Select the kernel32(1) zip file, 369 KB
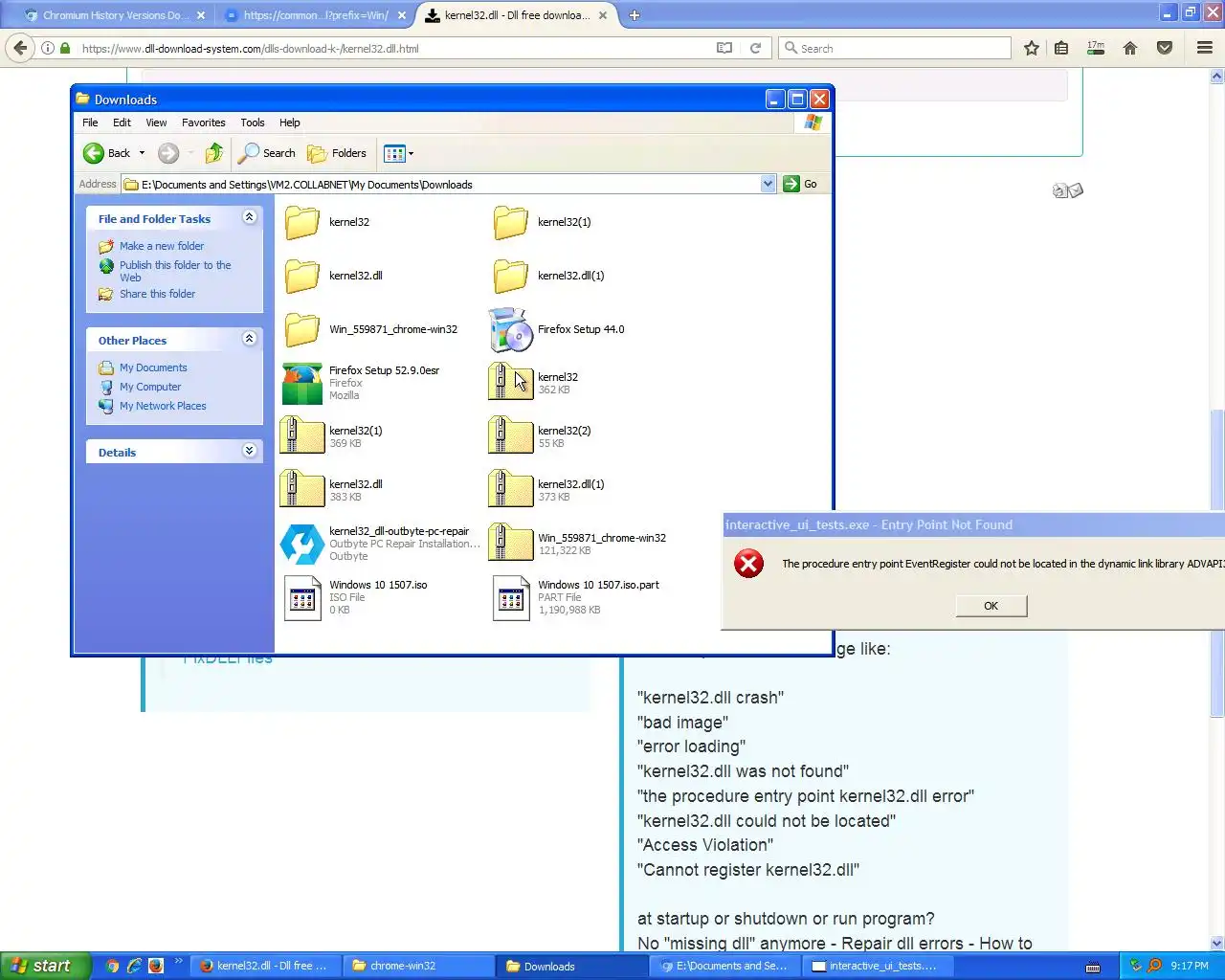Viewport: 1225px width, 980px height. [x=302, y=435]
